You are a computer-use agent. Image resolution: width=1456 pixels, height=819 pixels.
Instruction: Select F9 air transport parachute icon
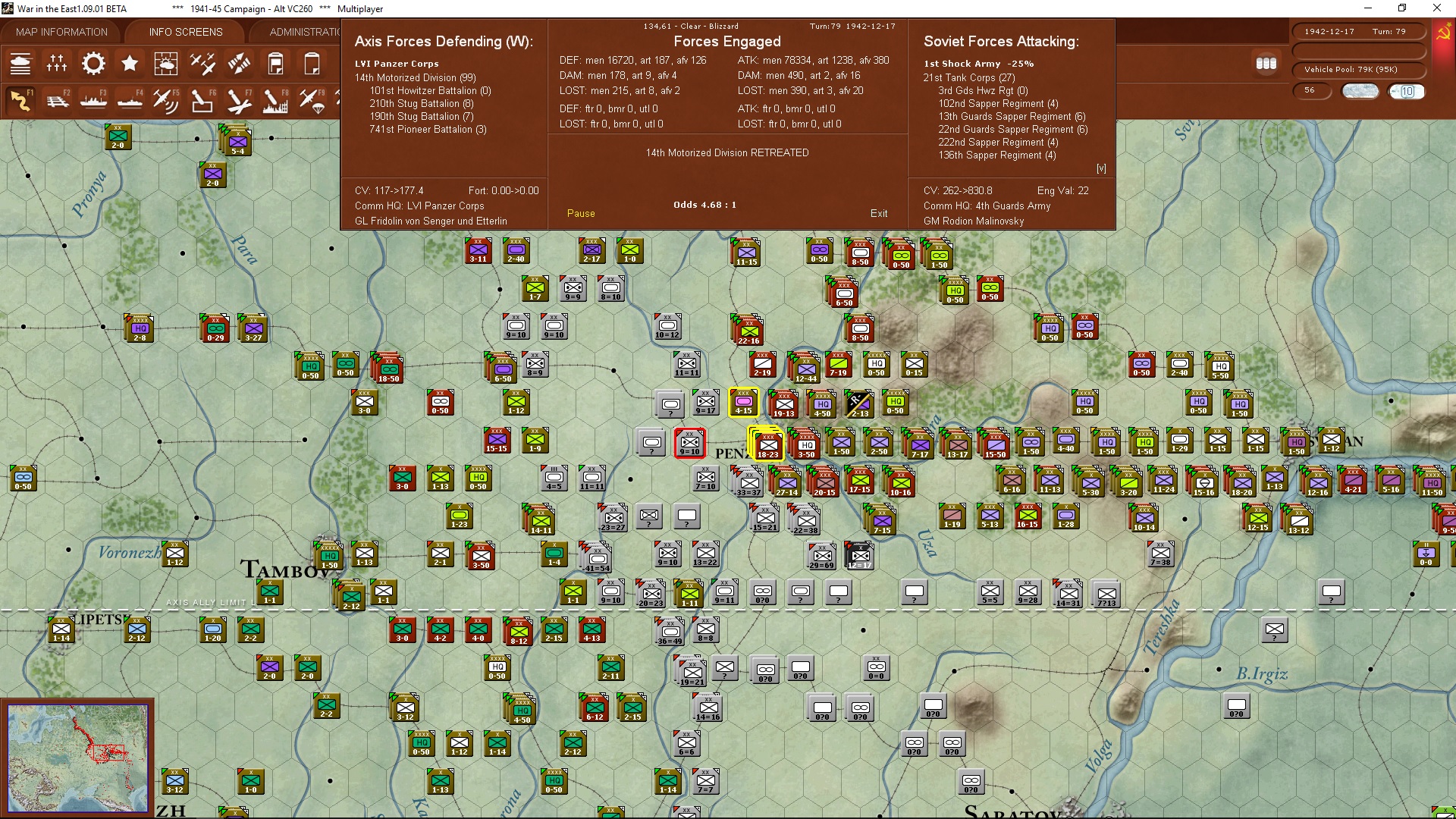[312, 100]
